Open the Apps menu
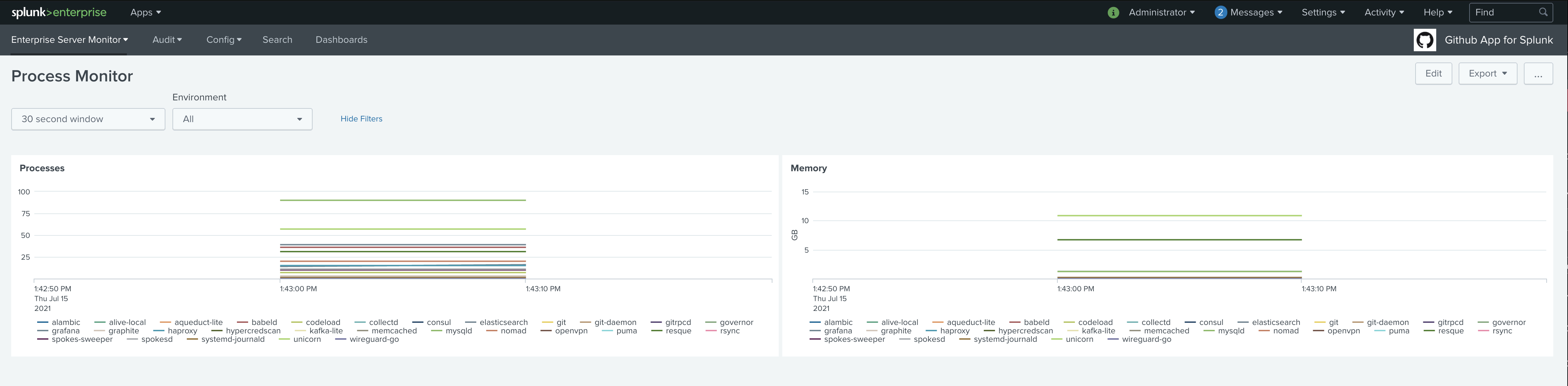 (x=145, y=12)
